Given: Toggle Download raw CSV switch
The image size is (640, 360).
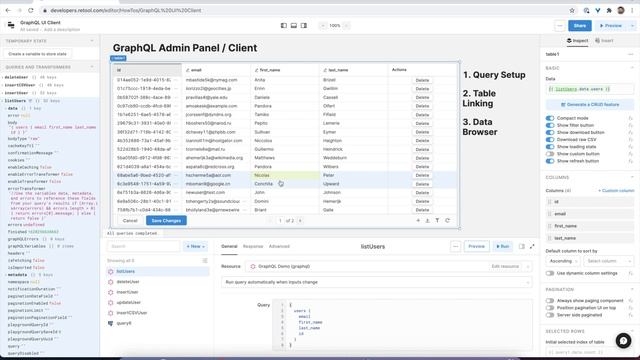Looking at the screenshot, I should pyautogui.click(x=550, y=140).
